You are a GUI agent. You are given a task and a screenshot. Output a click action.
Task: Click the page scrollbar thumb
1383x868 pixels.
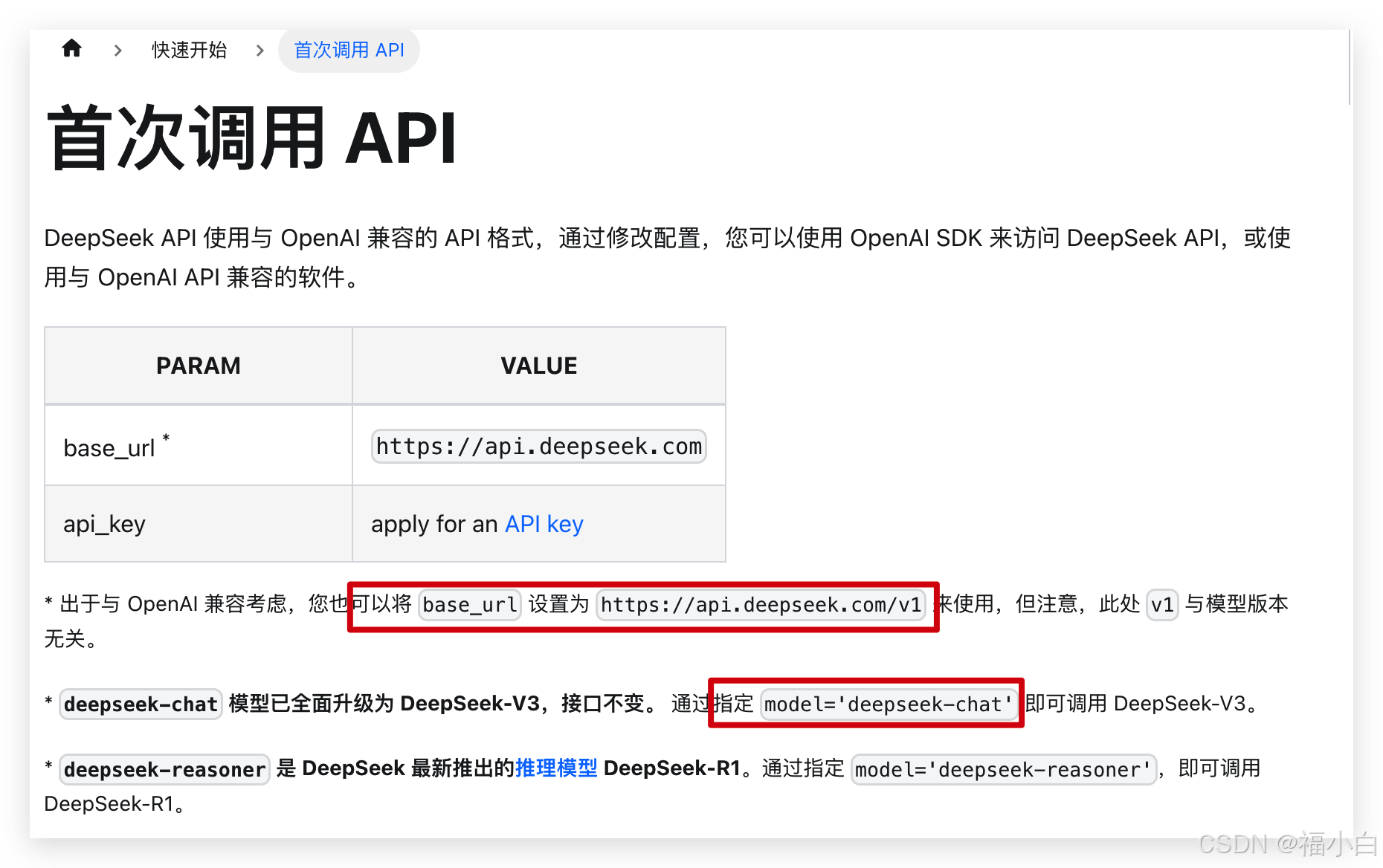pos(1350,67)
